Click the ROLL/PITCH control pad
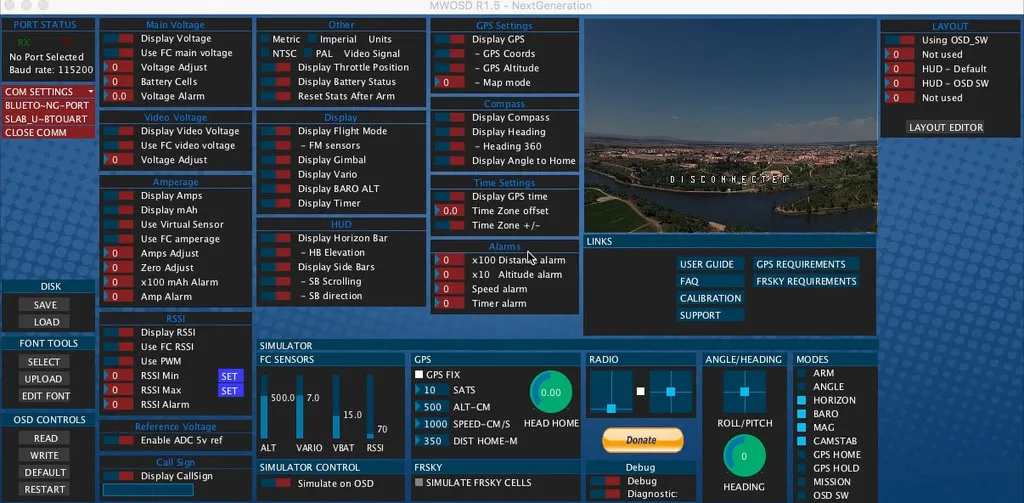The height and width of the screenshot is (503, 1024). 744,392
